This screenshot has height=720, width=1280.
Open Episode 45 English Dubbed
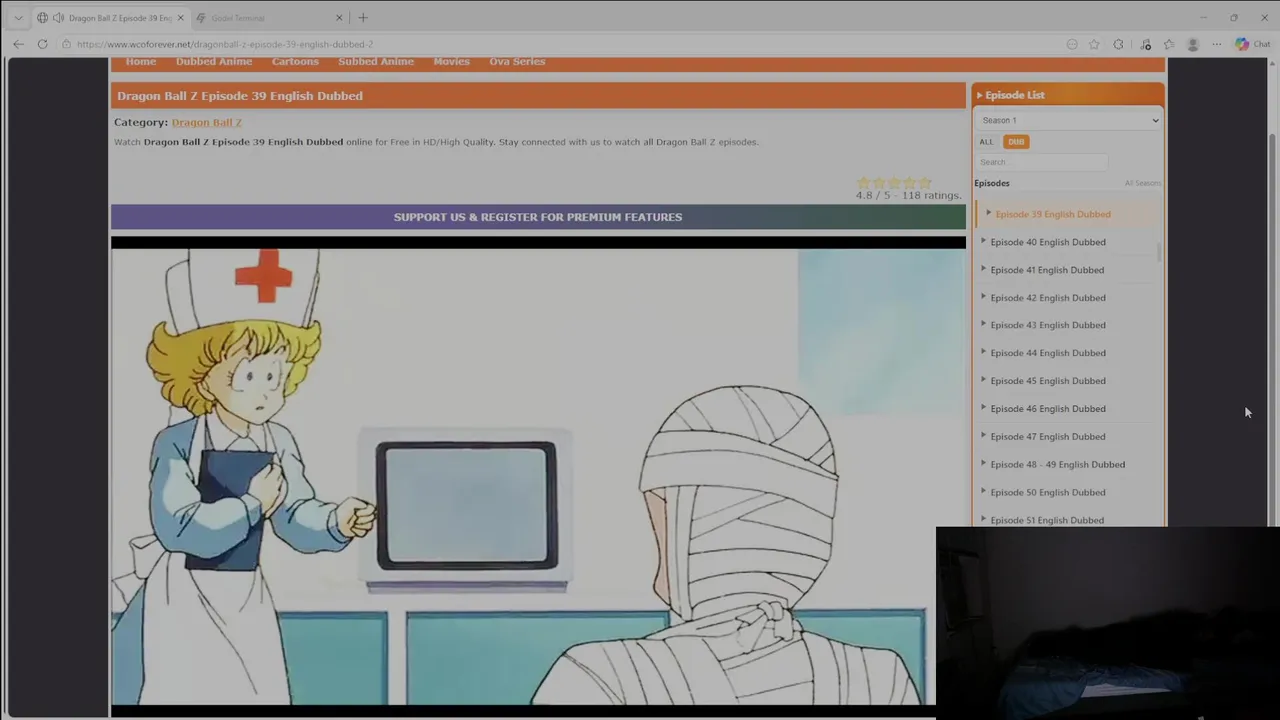click(1048, 381)
